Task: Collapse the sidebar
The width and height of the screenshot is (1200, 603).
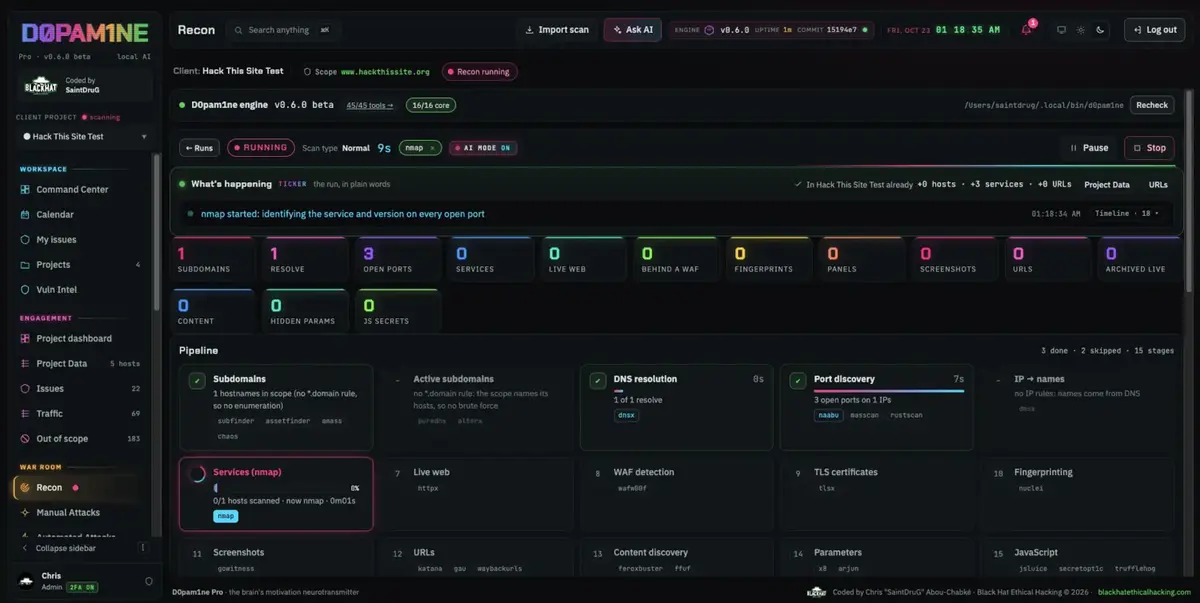Action: tap(66, 548)
